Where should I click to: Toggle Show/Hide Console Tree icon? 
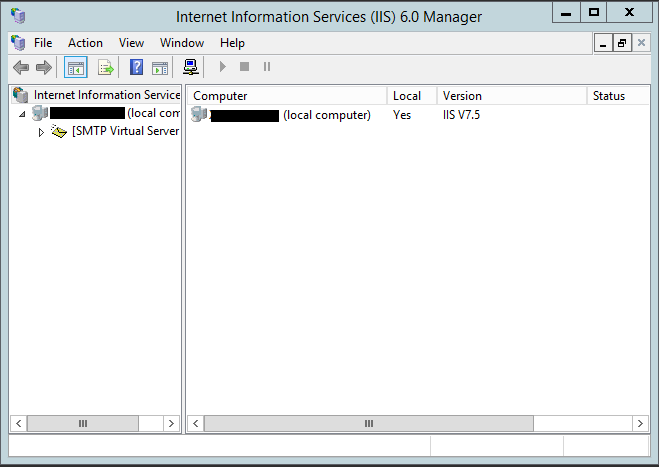[75, 67]
